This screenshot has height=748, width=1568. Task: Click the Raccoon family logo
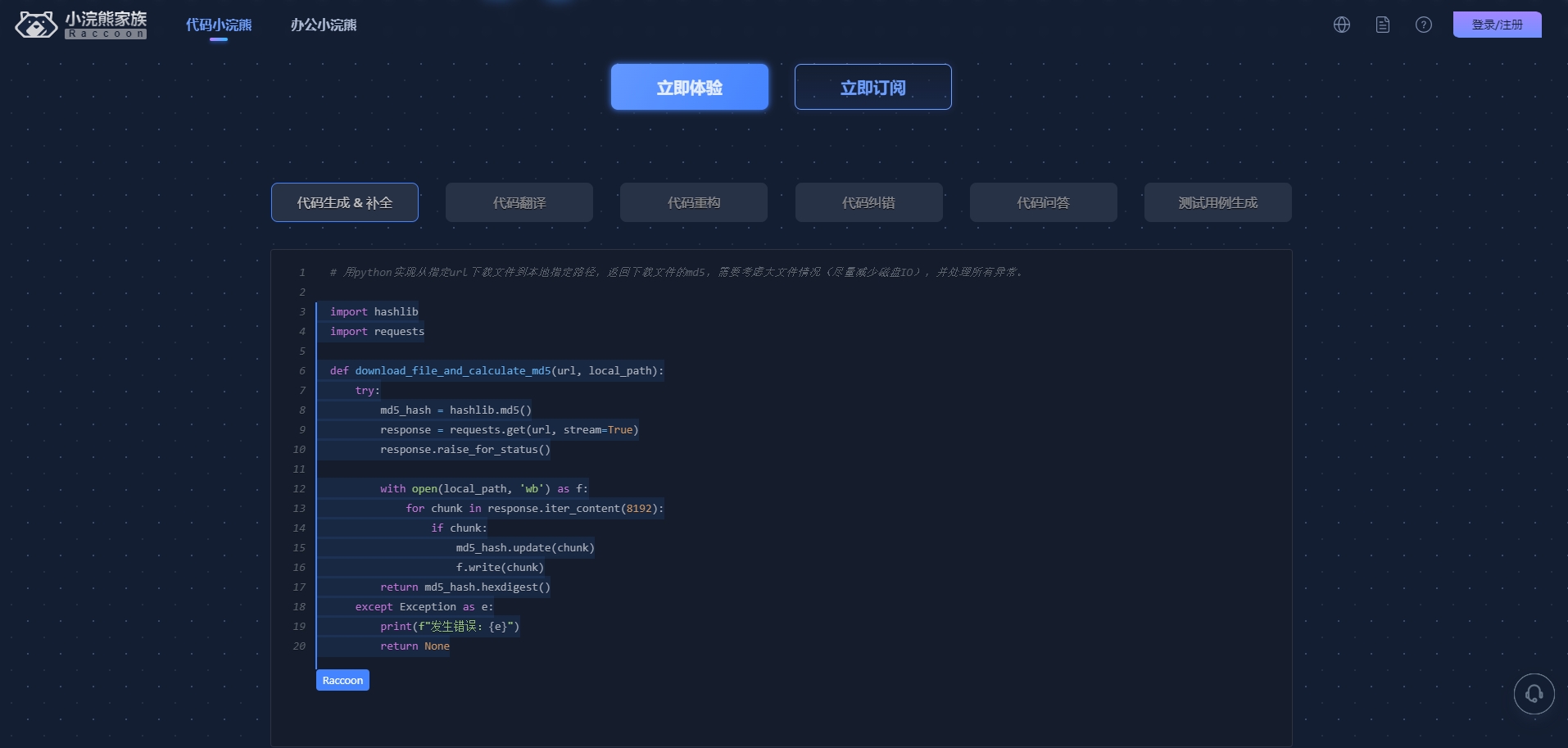pyautogui.click(x=80, y=25)
